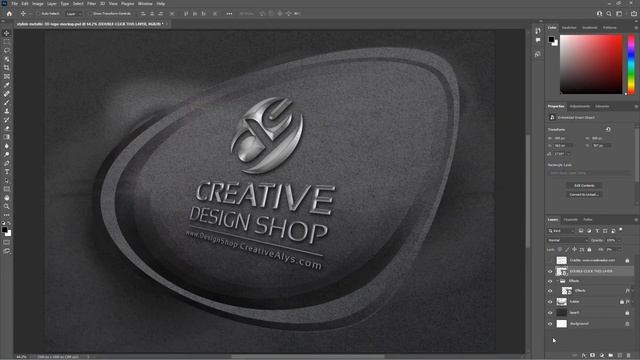Image resolution: width=640 pixels, height=360 pixels.
Task: Open the History panel icon
Action: coord(538,31)
